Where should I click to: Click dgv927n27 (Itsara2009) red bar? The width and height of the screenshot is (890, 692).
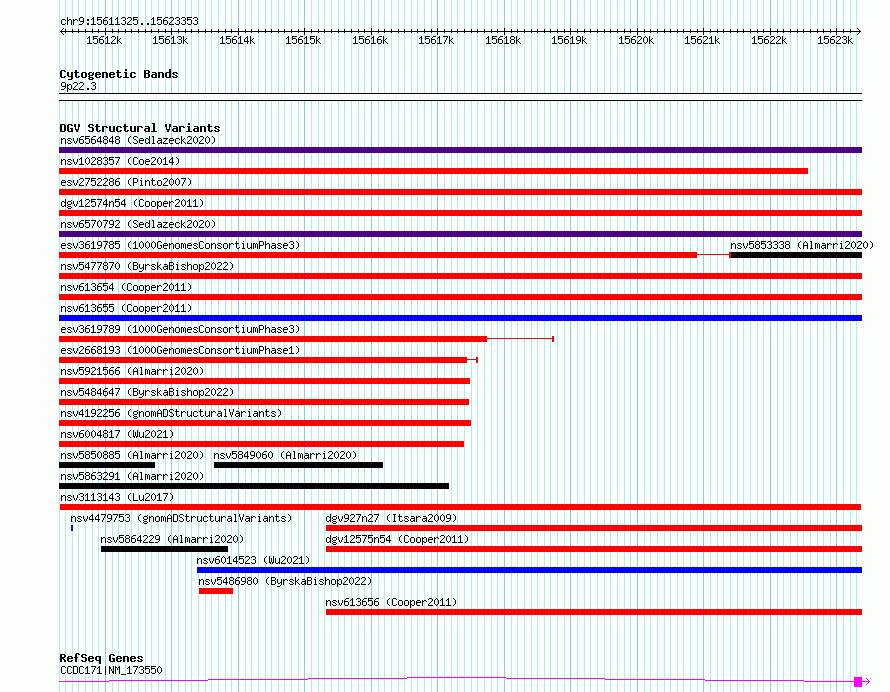point(594,528)
